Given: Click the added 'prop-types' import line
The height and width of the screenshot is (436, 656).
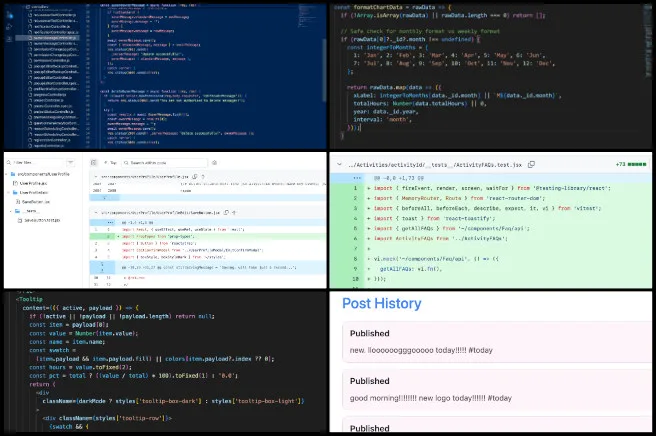Looking at the screenshot, I should pos(208,236).
